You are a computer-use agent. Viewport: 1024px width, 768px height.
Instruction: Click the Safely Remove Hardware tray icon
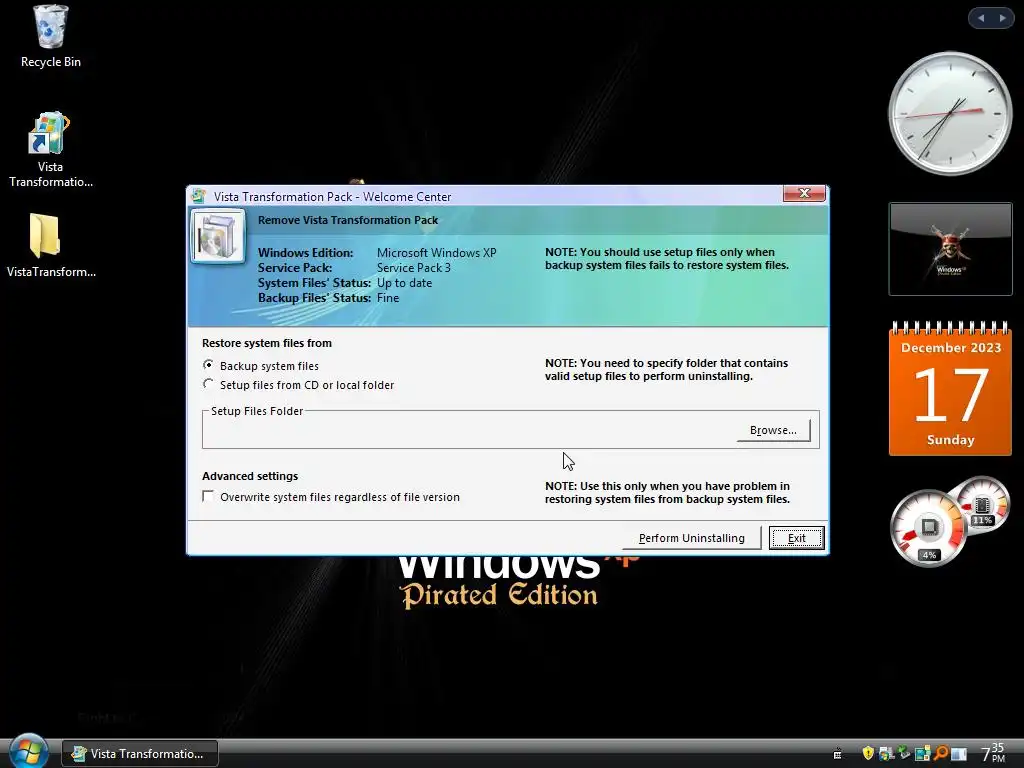pos(904,752)
